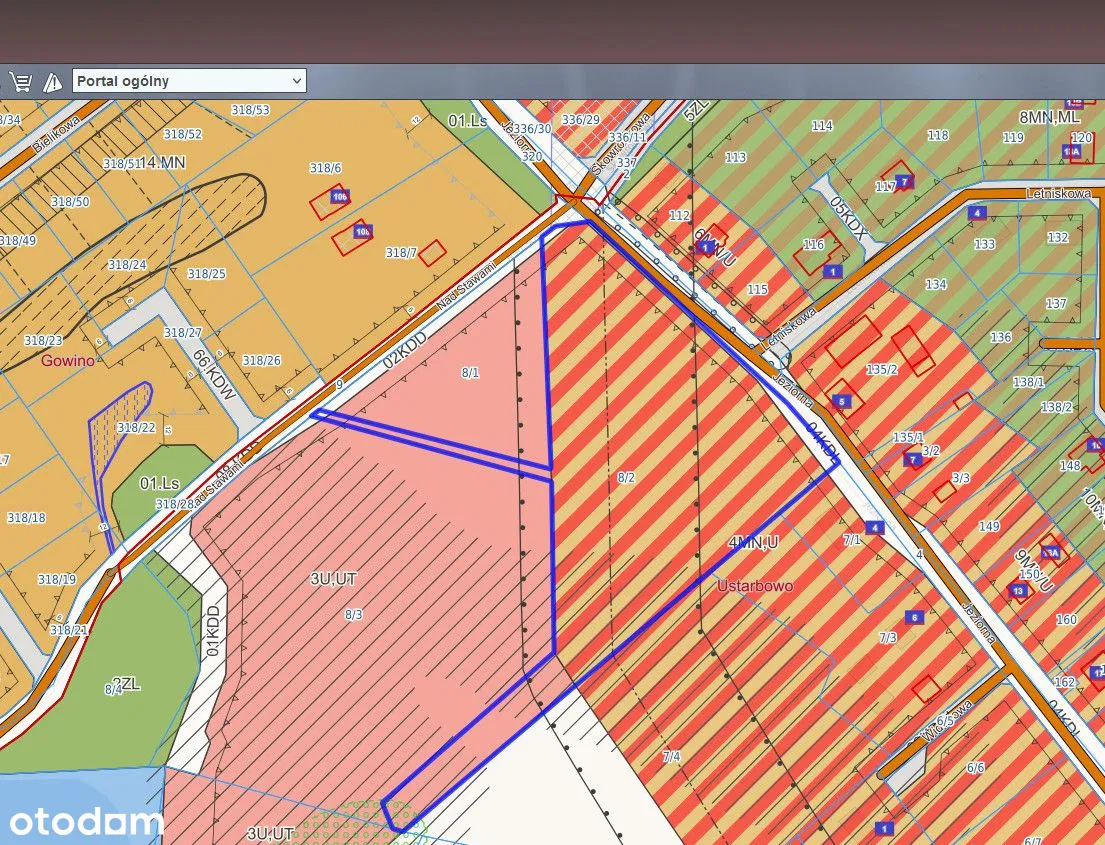Click the warning triangle icon in toolbar
This screenshot has height=845, width=1105.
53,82
